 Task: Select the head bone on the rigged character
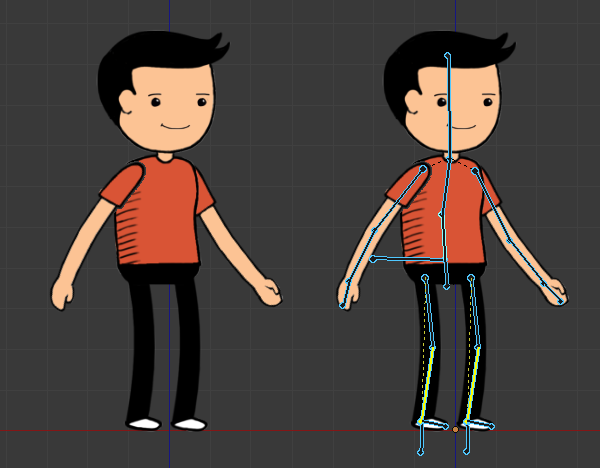[x=449, y=105]
